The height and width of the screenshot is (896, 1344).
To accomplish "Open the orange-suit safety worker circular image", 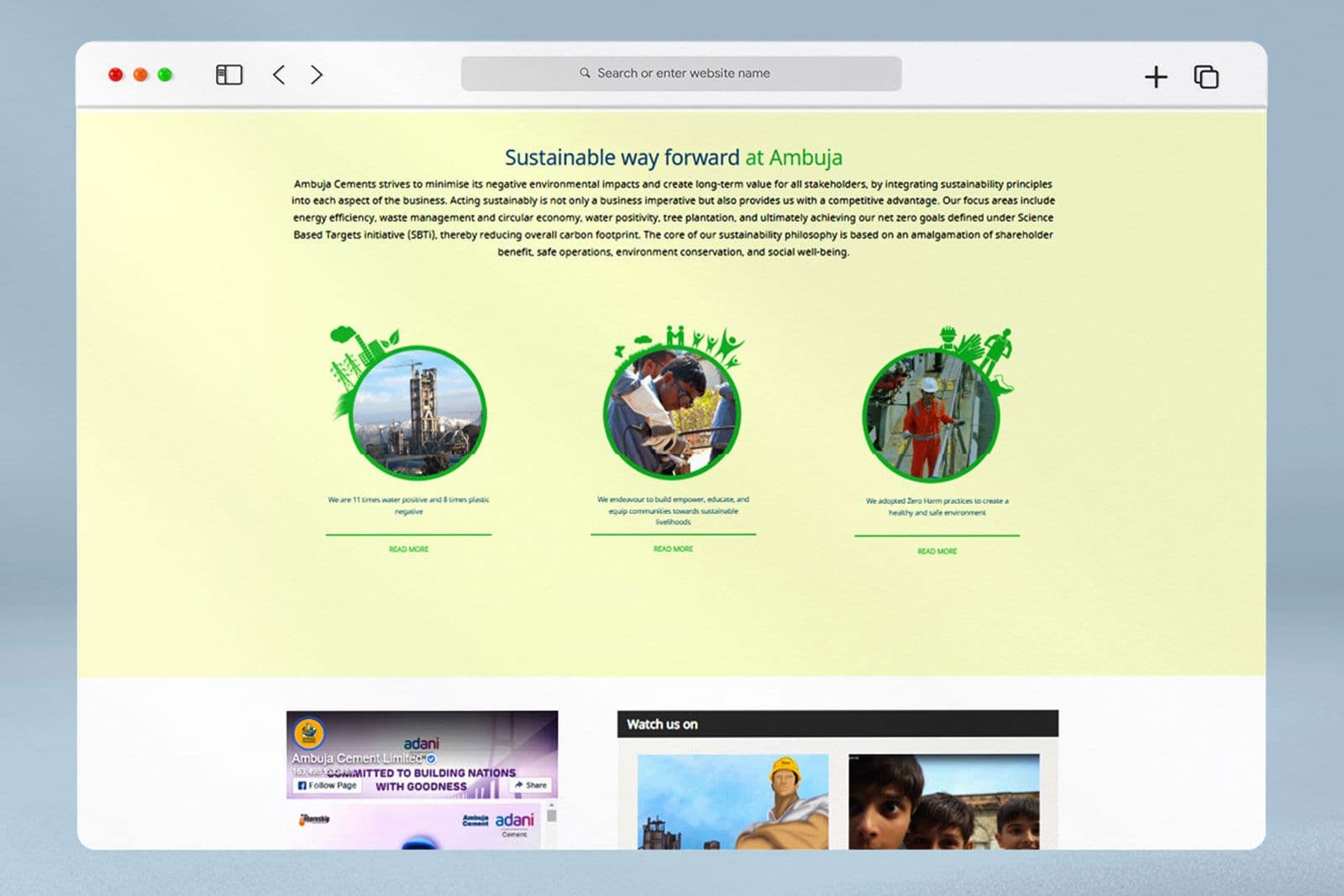I will [931, 415].
